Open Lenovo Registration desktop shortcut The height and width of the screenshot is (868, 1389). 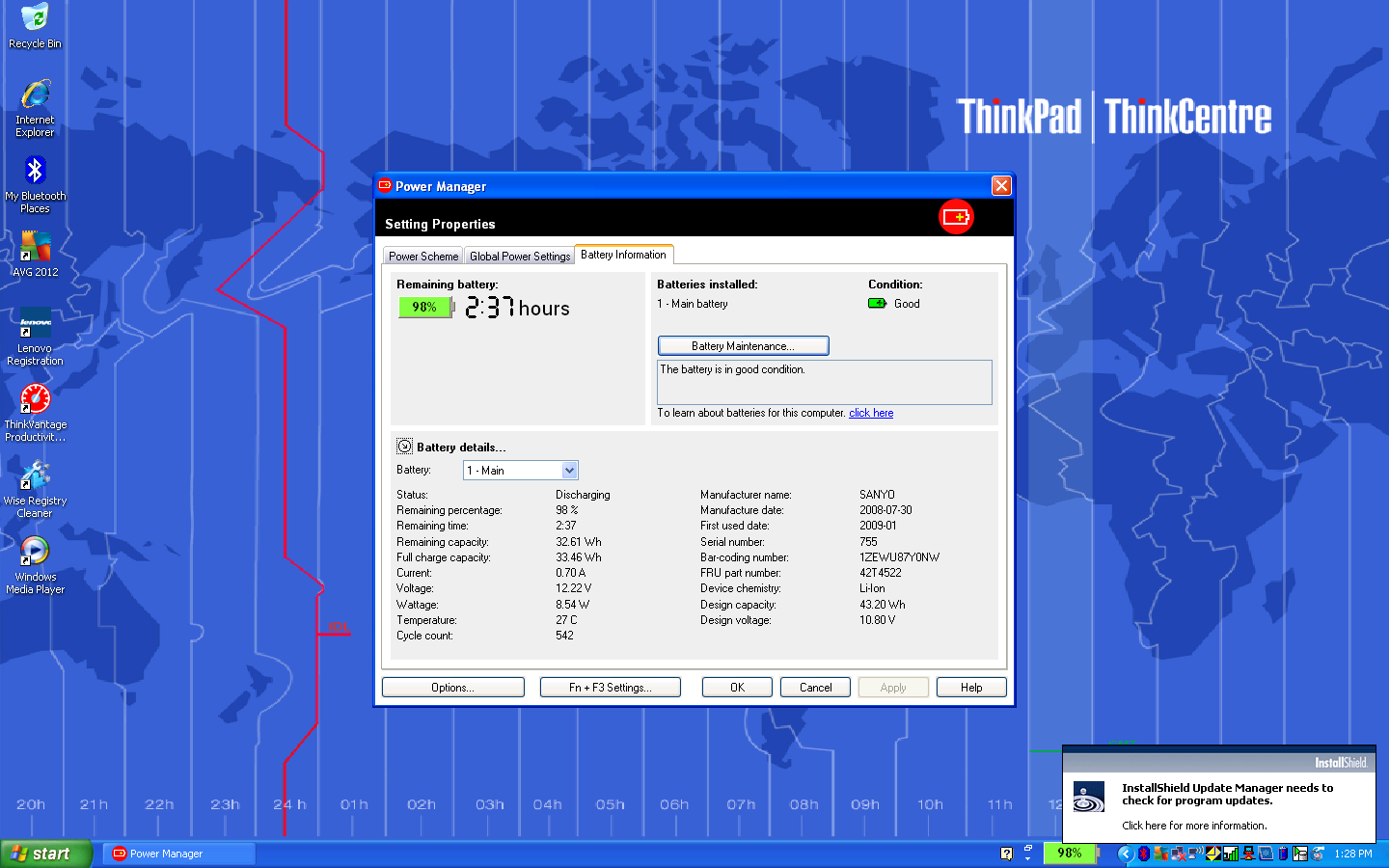(35, 336)
